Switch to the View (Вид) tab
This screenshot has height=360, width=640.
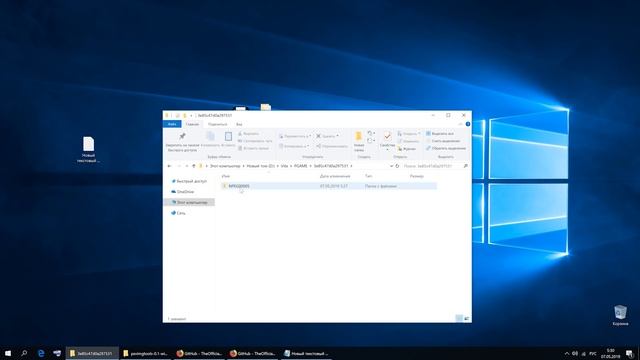(x=239, y=124)
